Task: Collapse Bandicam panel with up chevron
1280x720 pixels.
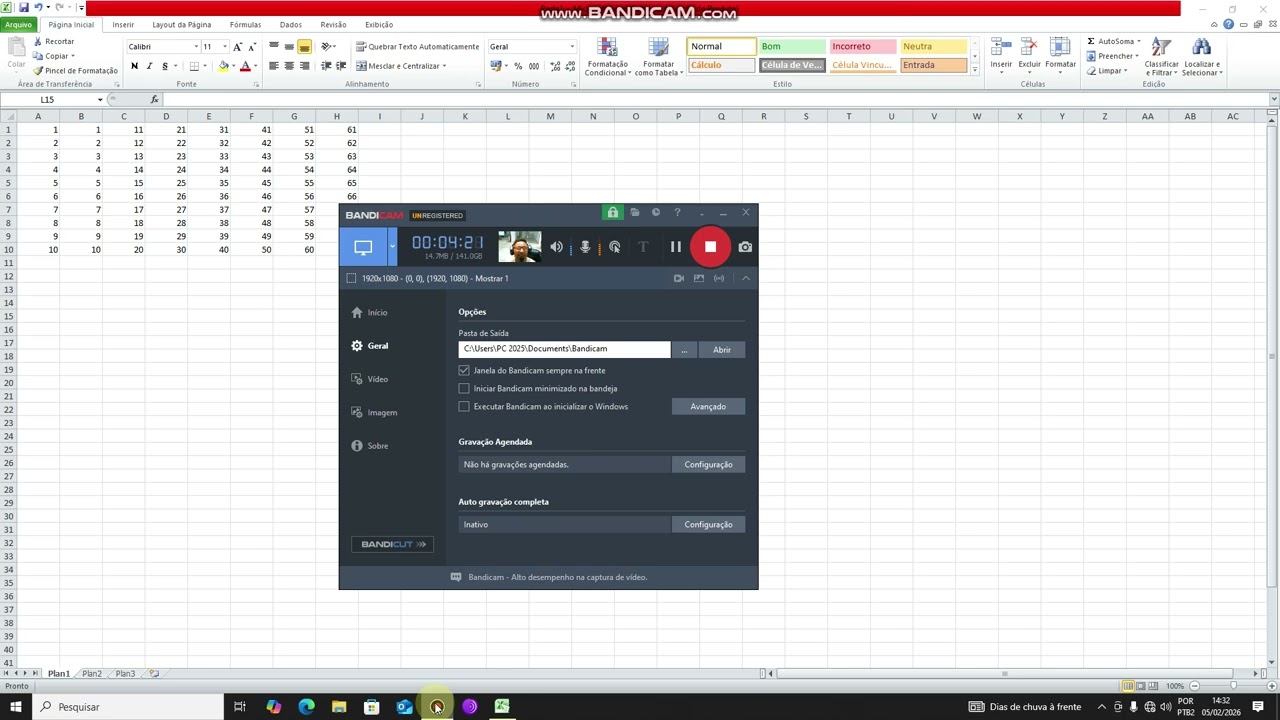Action: click(x=746, y=278)
